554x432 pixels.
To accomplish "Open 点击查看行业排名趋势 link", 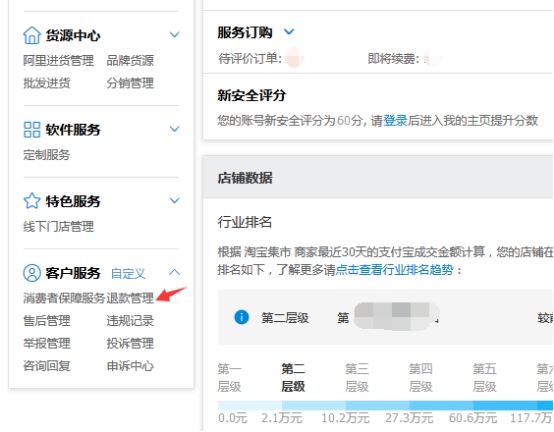I will tap(394, 270).
